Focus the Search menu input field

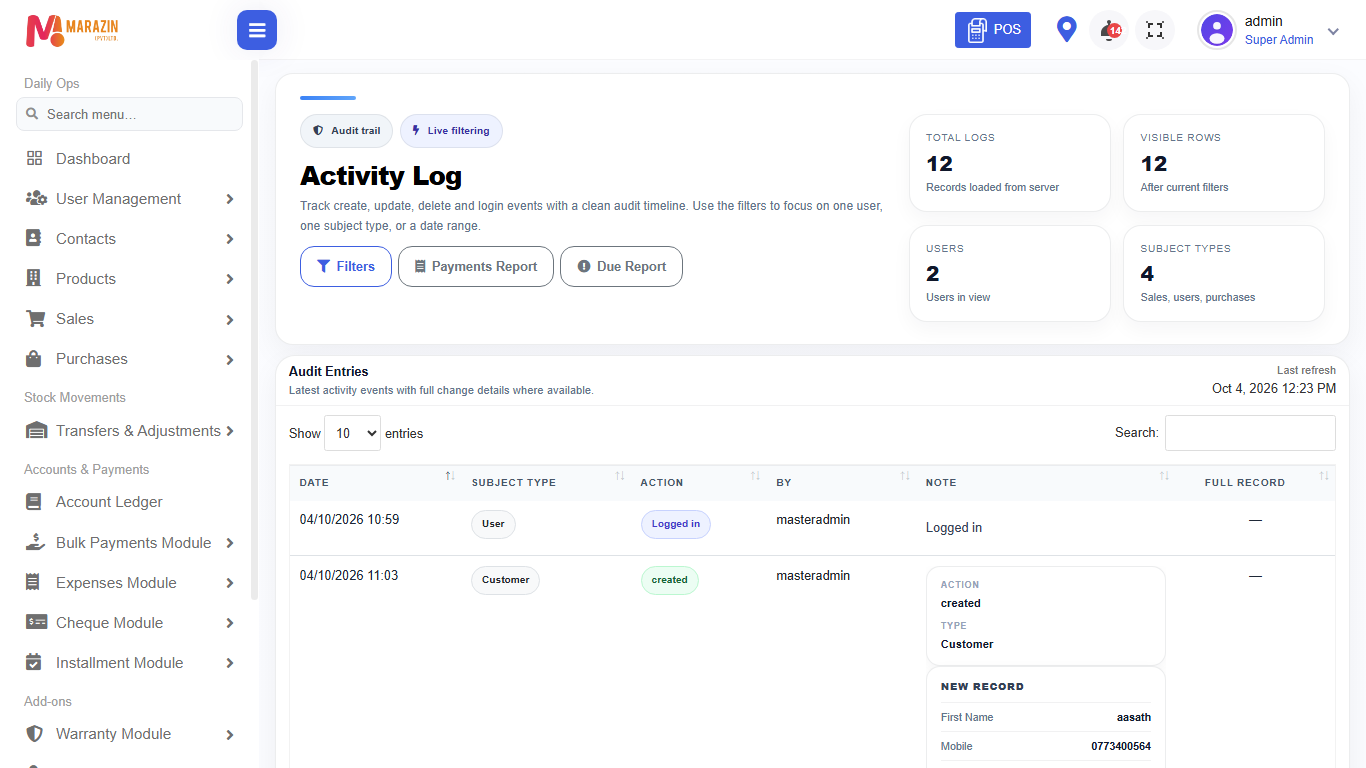point(130,114)
